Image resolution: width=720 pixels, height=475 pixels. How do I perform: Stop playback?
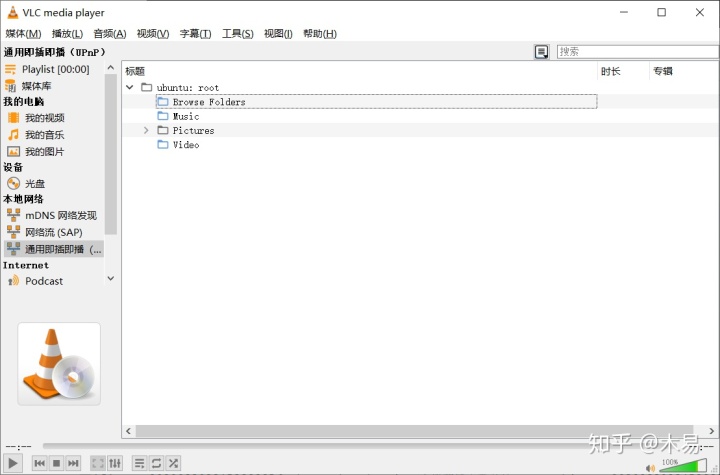[56, 463]
